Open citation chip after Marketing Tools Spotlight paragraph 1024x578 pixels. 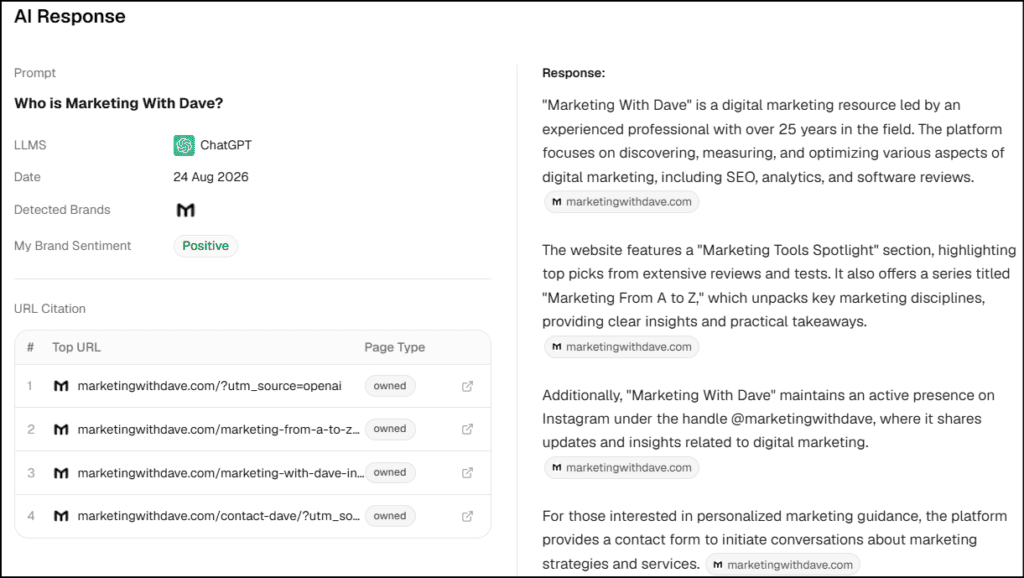[x=622, y=347]
